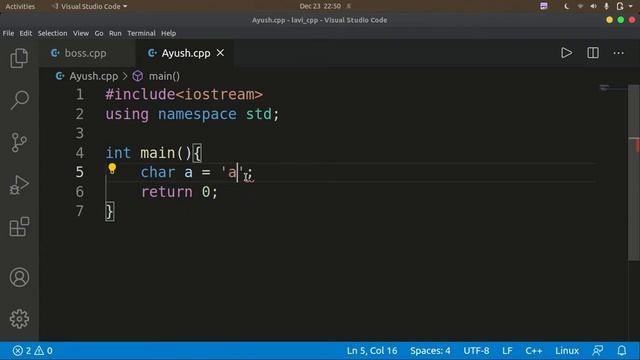
Task: Click 'using namespace std;' on line 2
Action: tap(192, 114)
